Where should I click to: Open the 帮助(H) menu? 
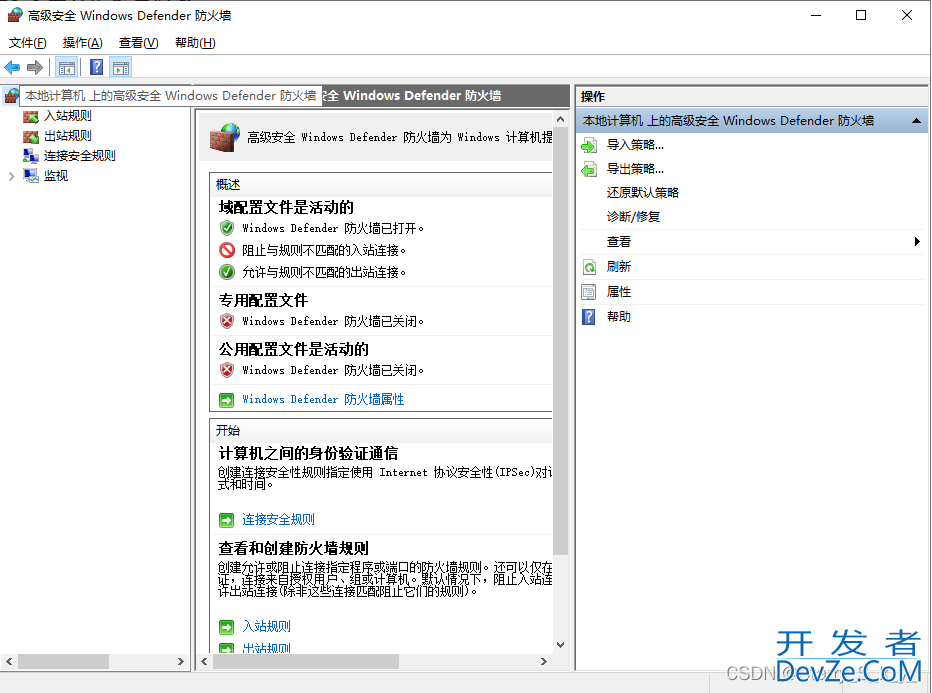(x=195, y=43)
